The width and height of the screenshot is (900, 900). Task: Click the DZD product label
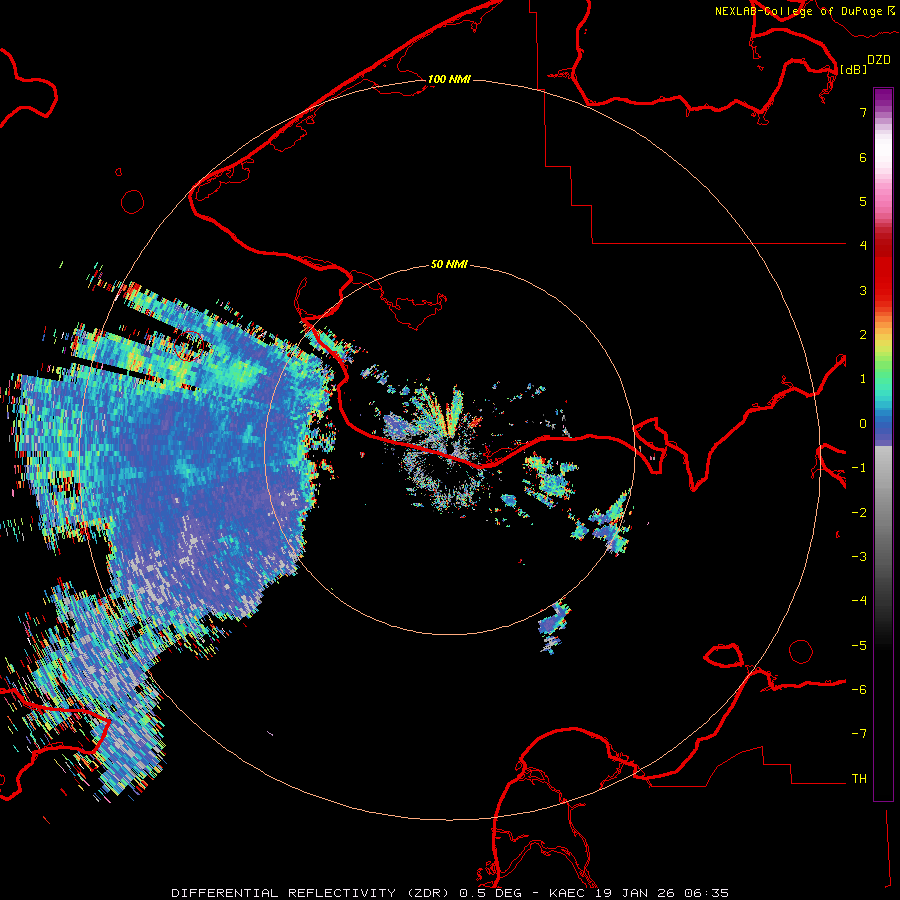coord(879,60)
